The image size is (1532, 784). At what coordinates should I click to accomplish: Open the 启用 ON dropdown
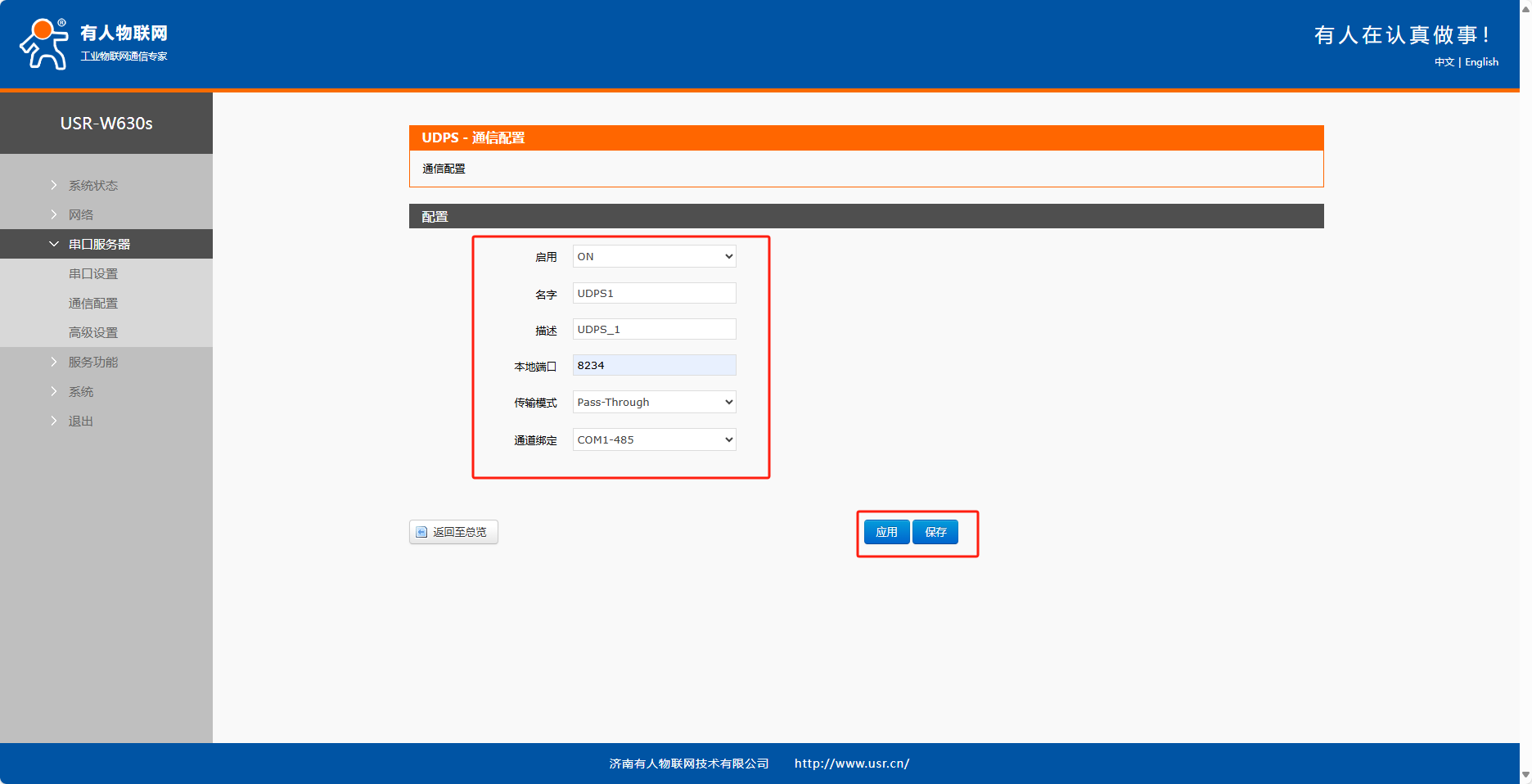654,257
